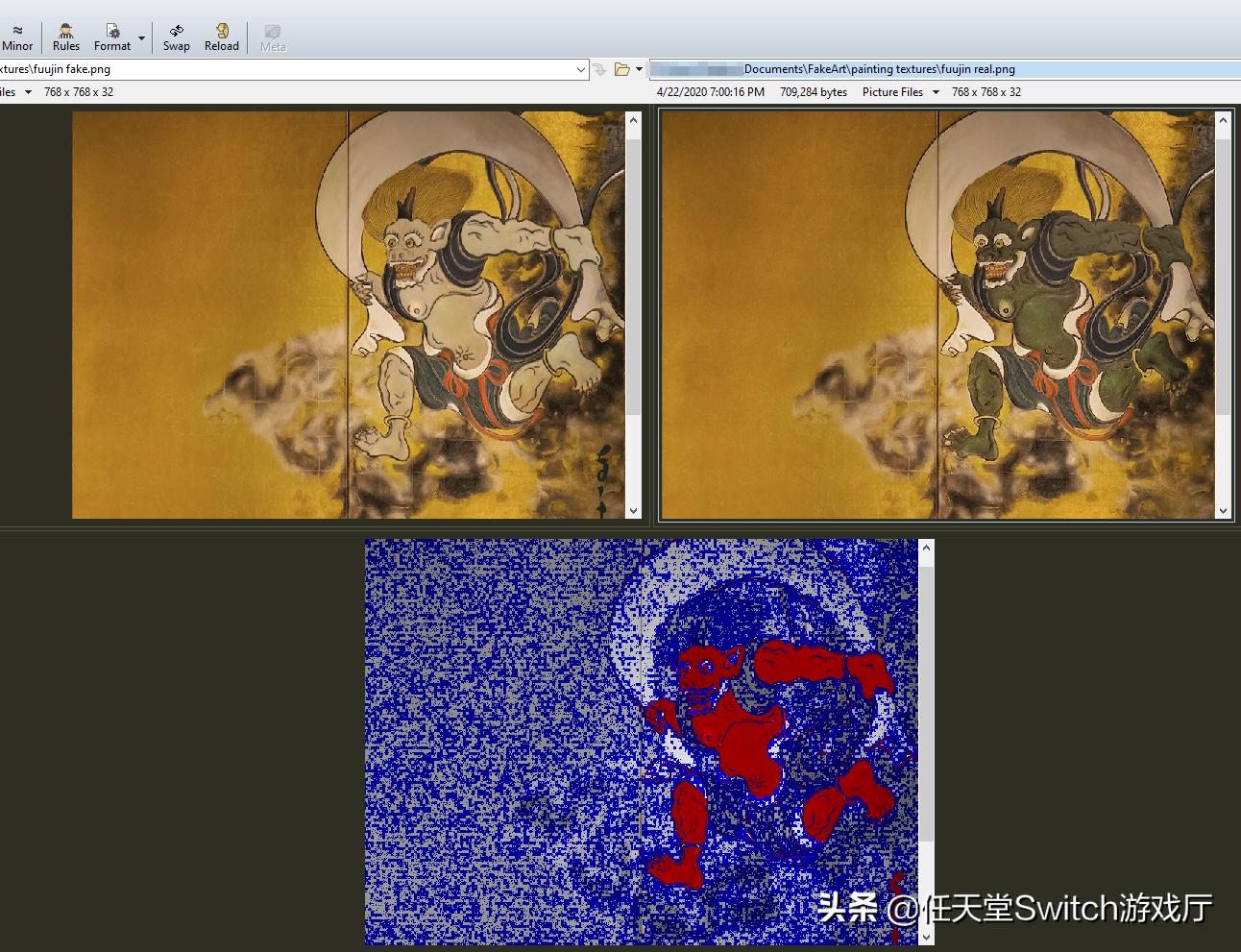This screenshot has height=952, width=1241.
Task: Open the right Picture Files dropdown
Action: point(900,92)
